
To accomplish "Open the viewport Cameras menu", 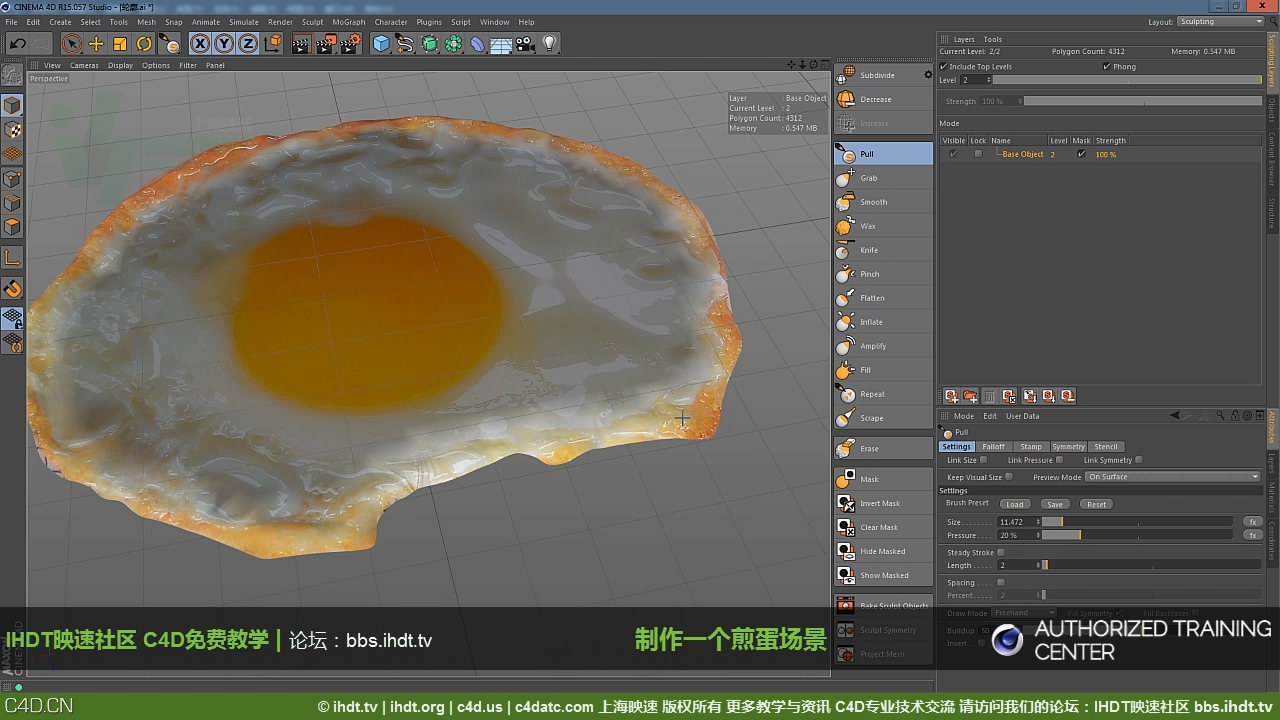I will pyautogui.click(x=84, y=65).
